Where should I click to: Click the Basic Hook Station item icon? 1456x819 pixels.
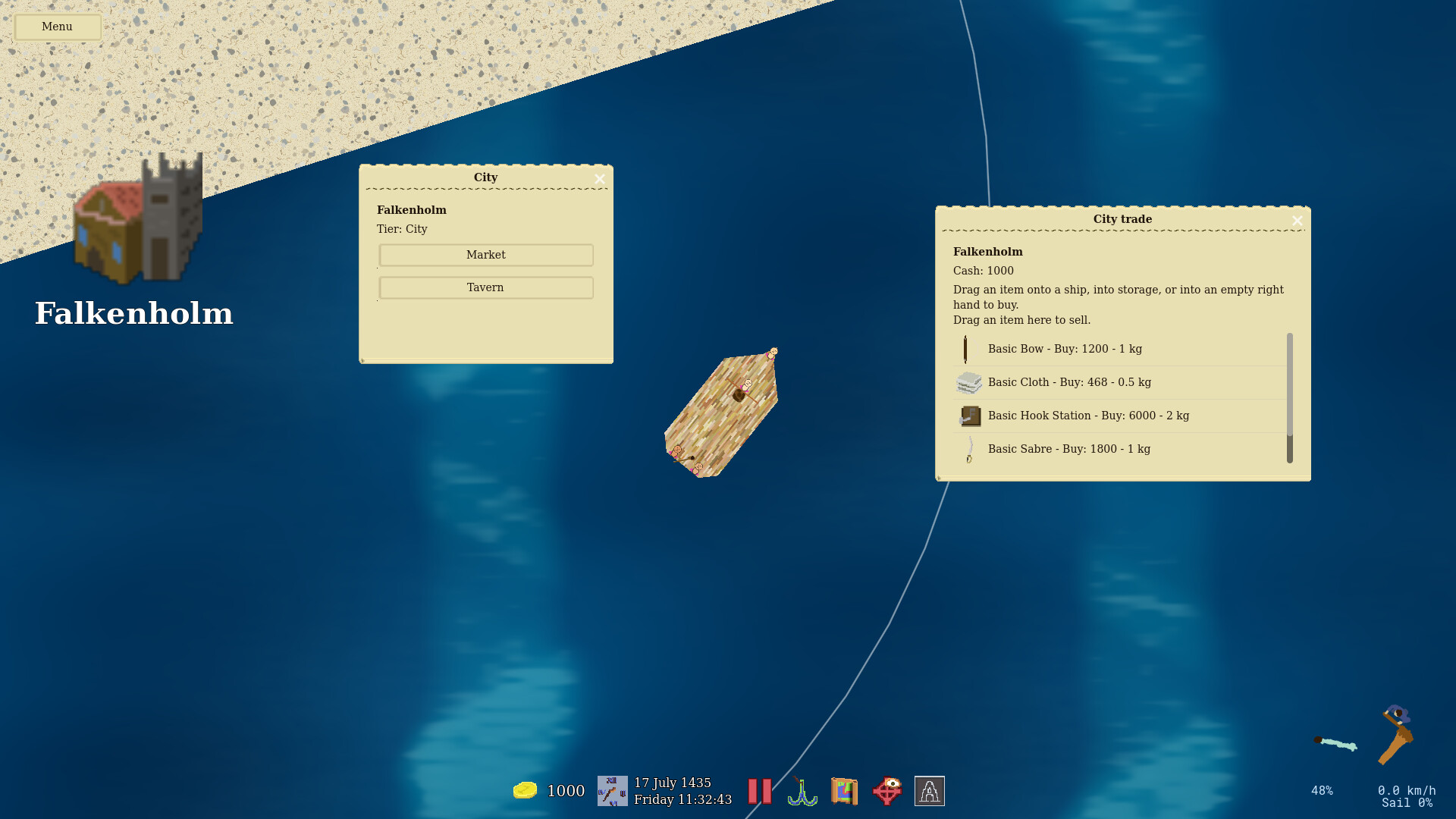coord(970,416)
